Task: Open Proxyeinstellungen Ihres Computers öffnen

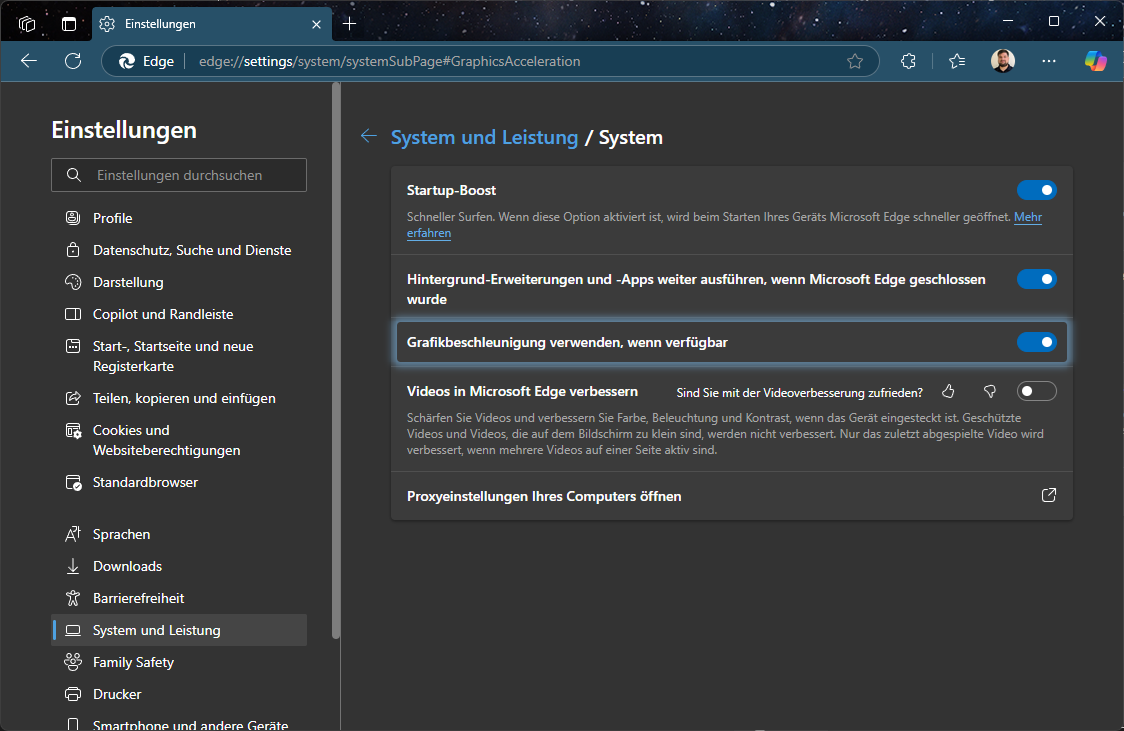Action: coord(1048,496)
